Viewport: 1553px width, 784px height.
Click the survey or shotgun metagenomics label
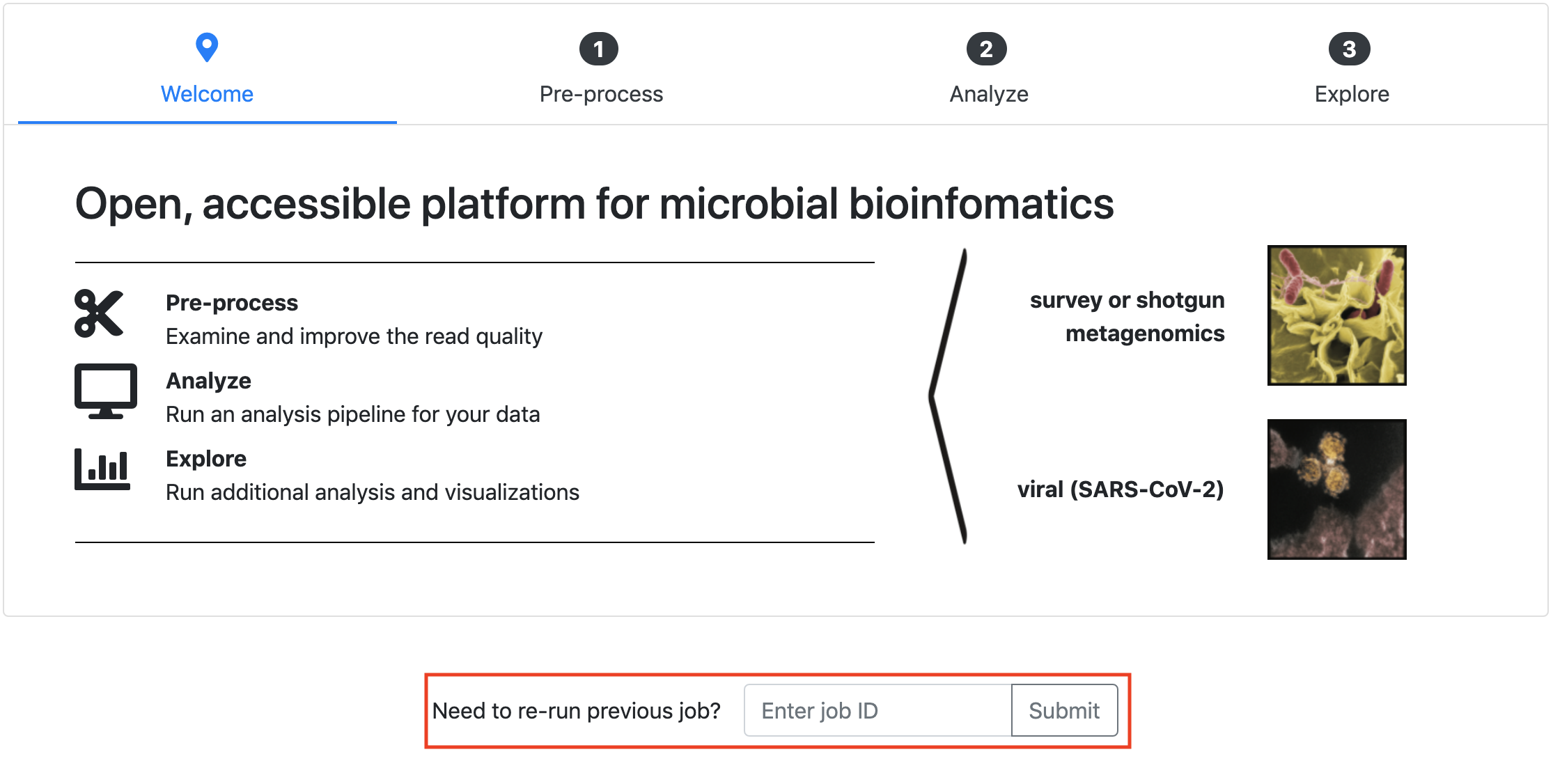(1127, 317)
